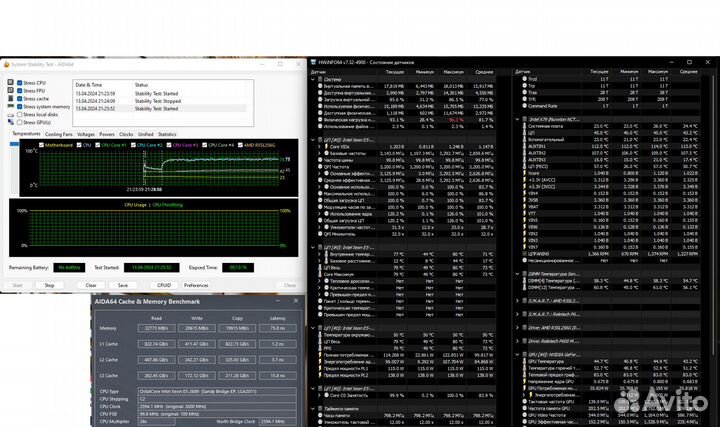Click the Clear button
The image size is (720, 427).
(91, 285)
